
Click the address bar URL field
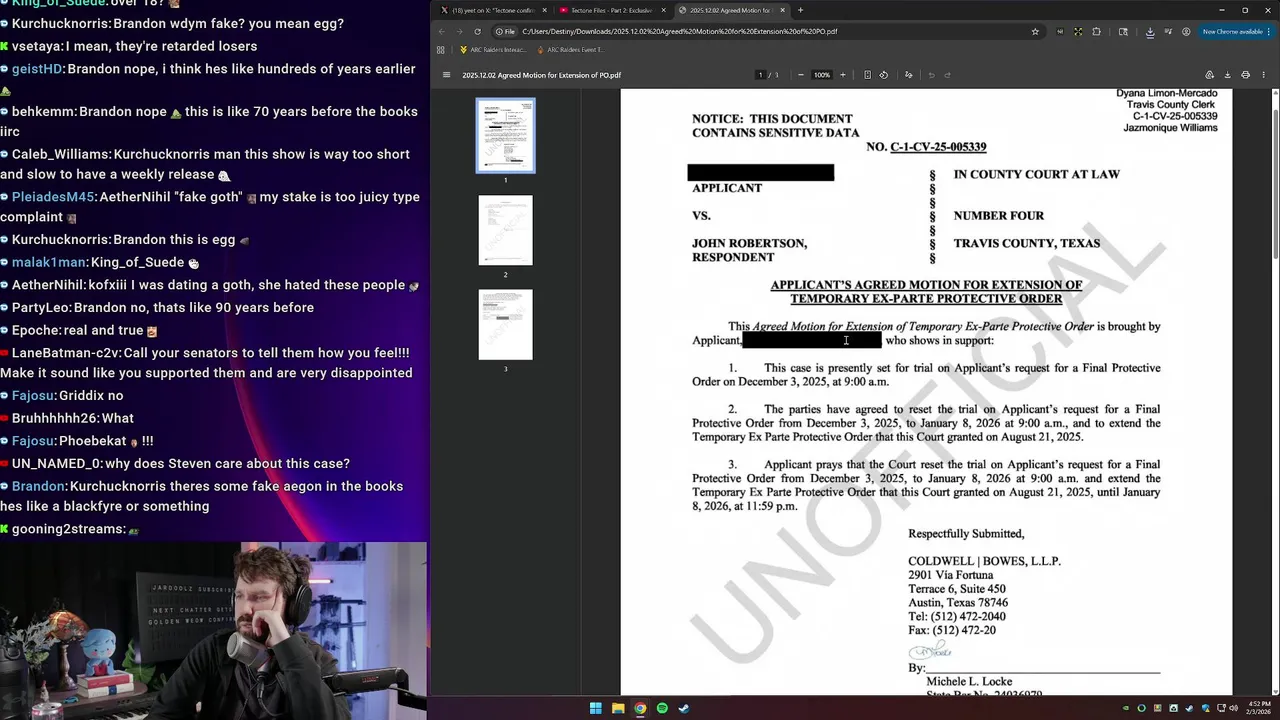[770, 32]
